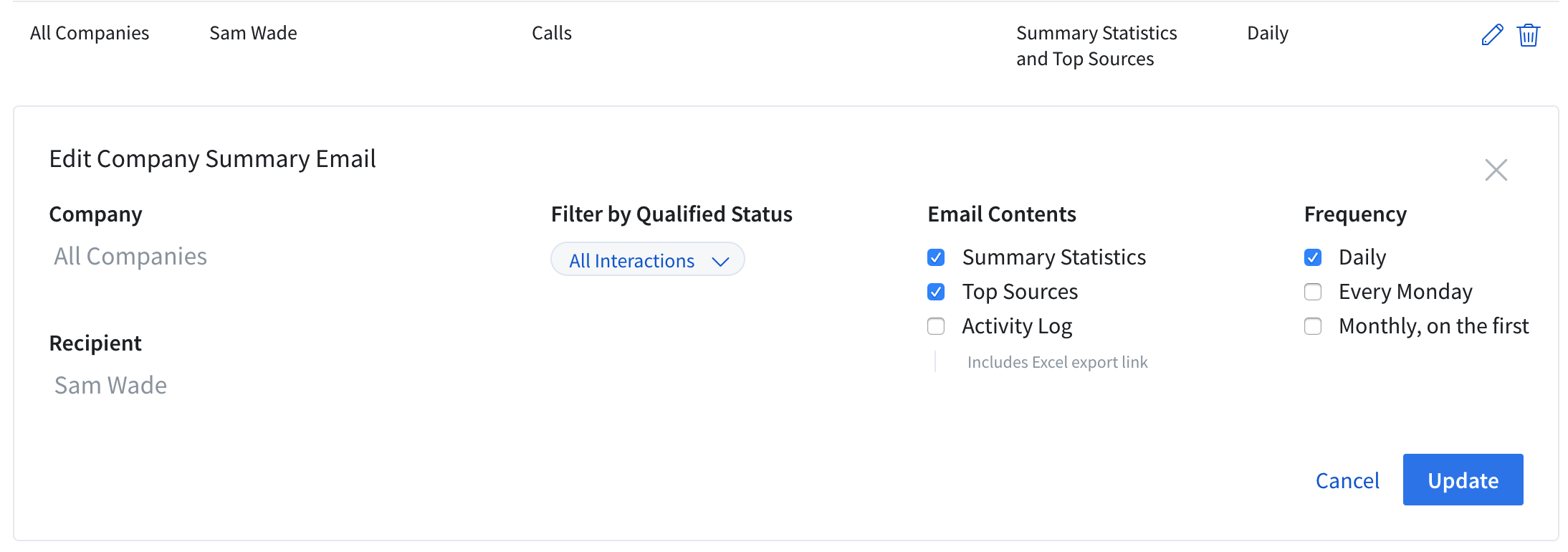This screenshot has height=552, width=1568.
Task: Click the chevron in All Interactions selector
Action: [x=720, y=262]
